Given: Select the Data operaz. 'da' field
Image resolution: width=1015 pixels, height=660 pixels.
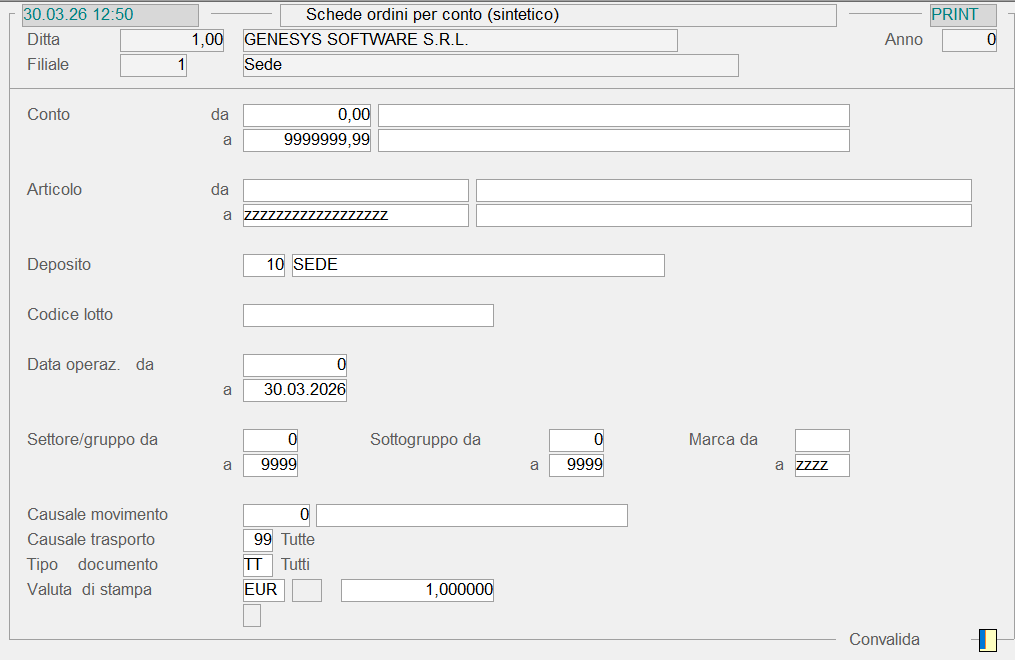Looking at the screenshot, I should click(295, 365).
